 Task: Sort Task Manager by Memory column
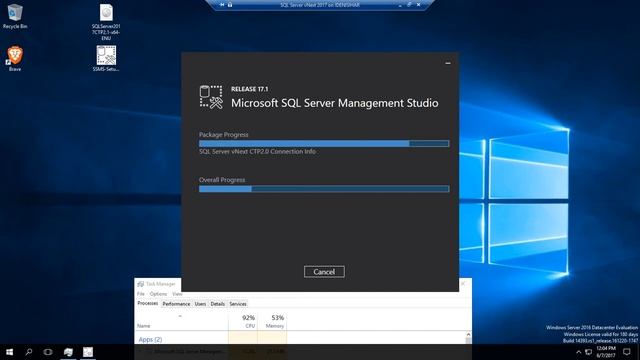(272, 322)
